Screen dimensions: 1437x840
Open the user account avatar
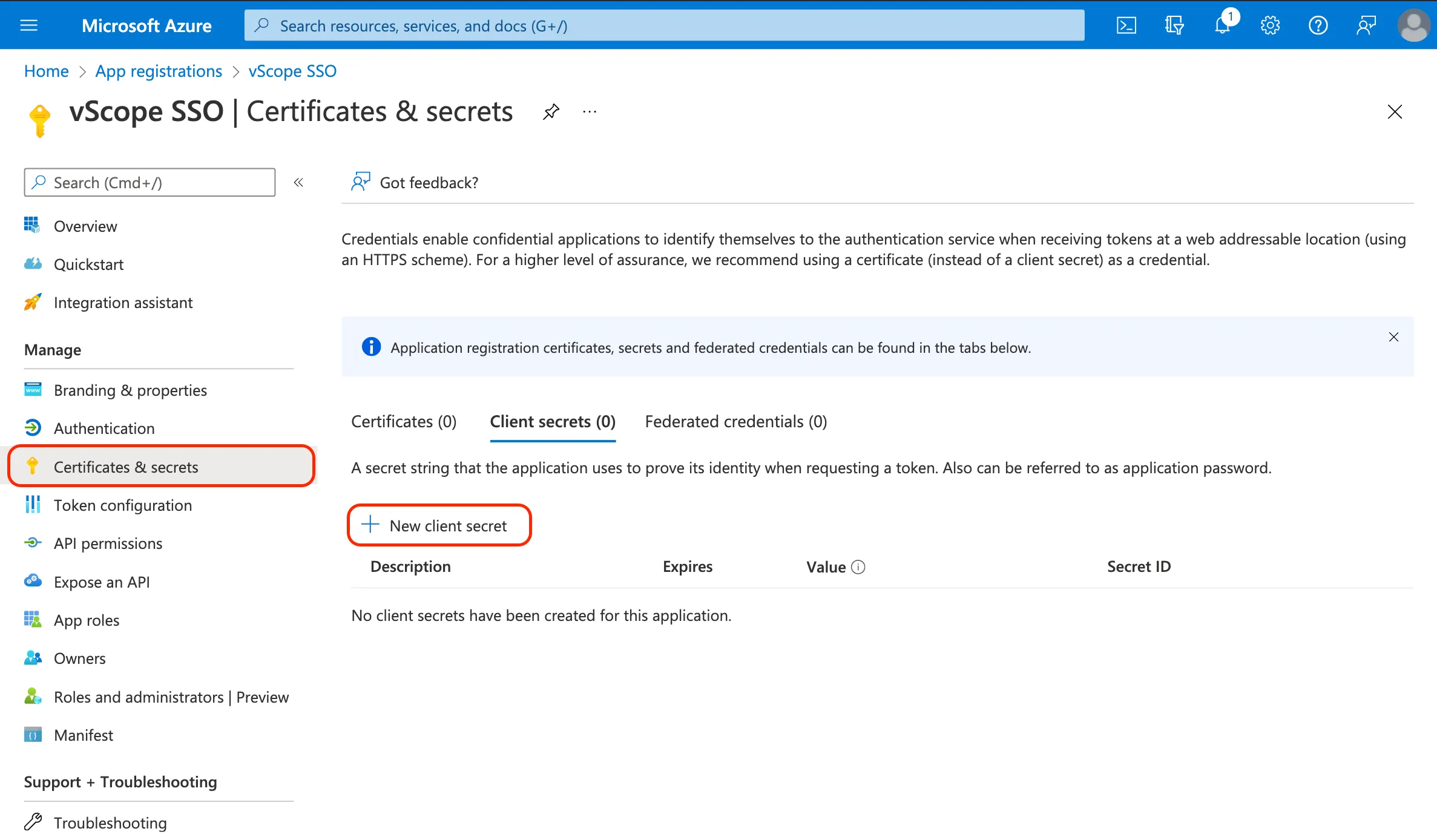1413,25
